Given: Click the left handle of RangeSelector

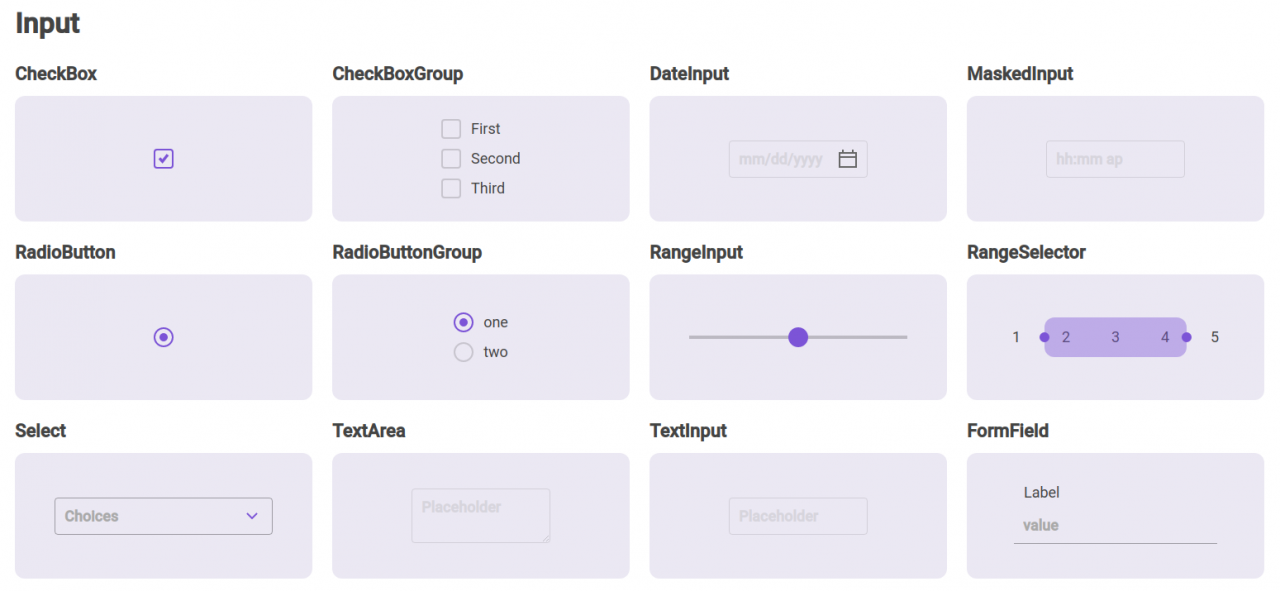Looking at the screenshot, I should coord(1044,337).
